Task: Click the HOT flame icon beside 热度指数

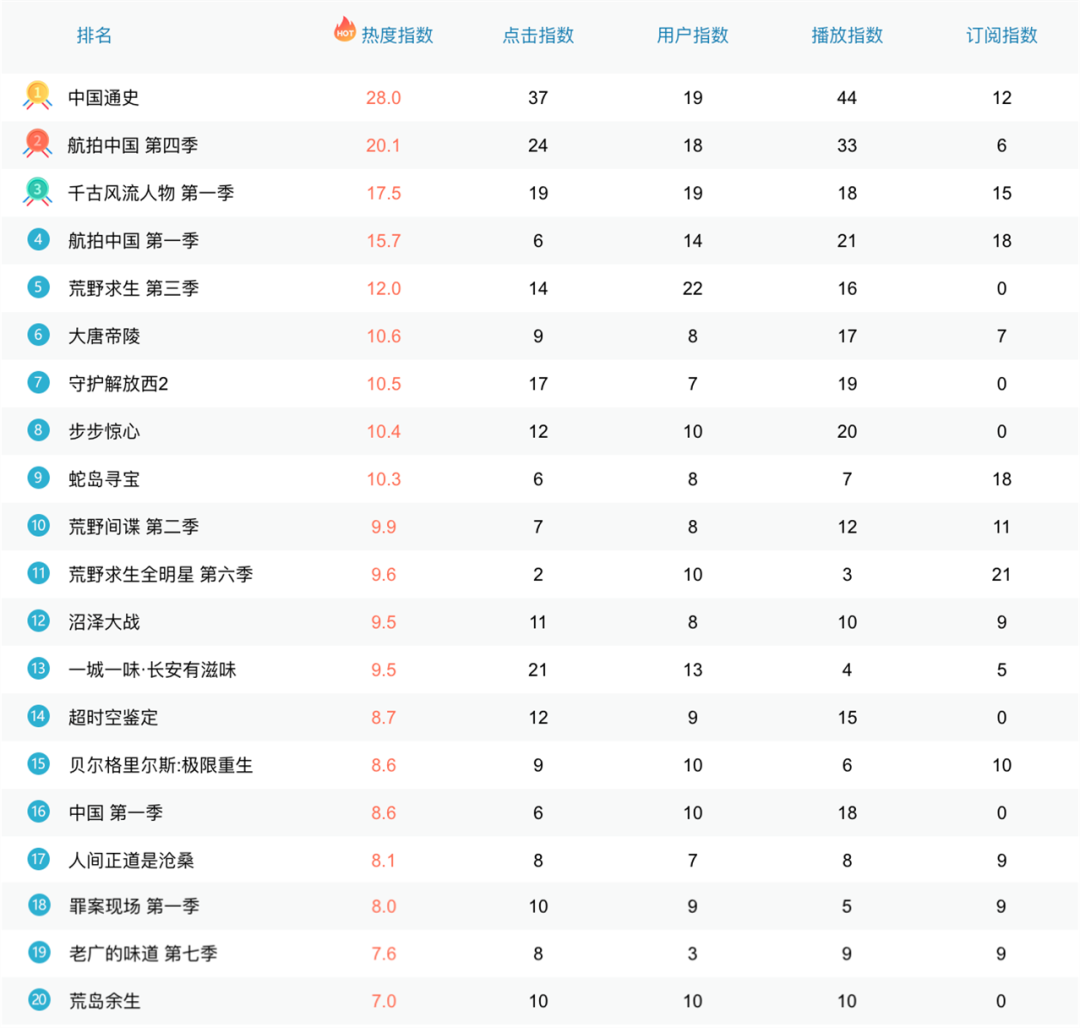Action: 344,30
